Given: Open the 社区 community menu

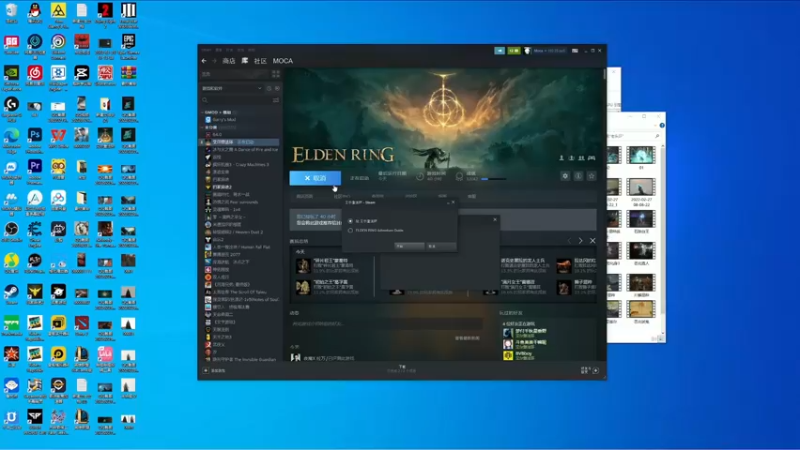Looking at the screenshot, I should coord(260,61).
